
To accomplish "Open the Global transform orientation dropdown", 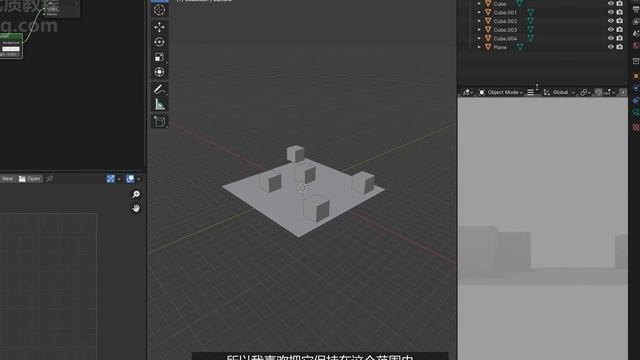I will pos(559,93).
